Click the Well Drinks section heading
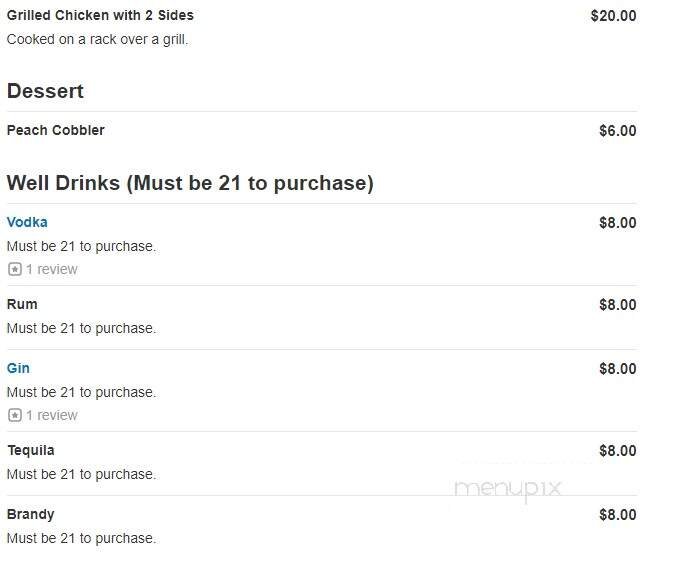Image resolution: width=687 pixels, height=571 pixels. click(190, 183)
